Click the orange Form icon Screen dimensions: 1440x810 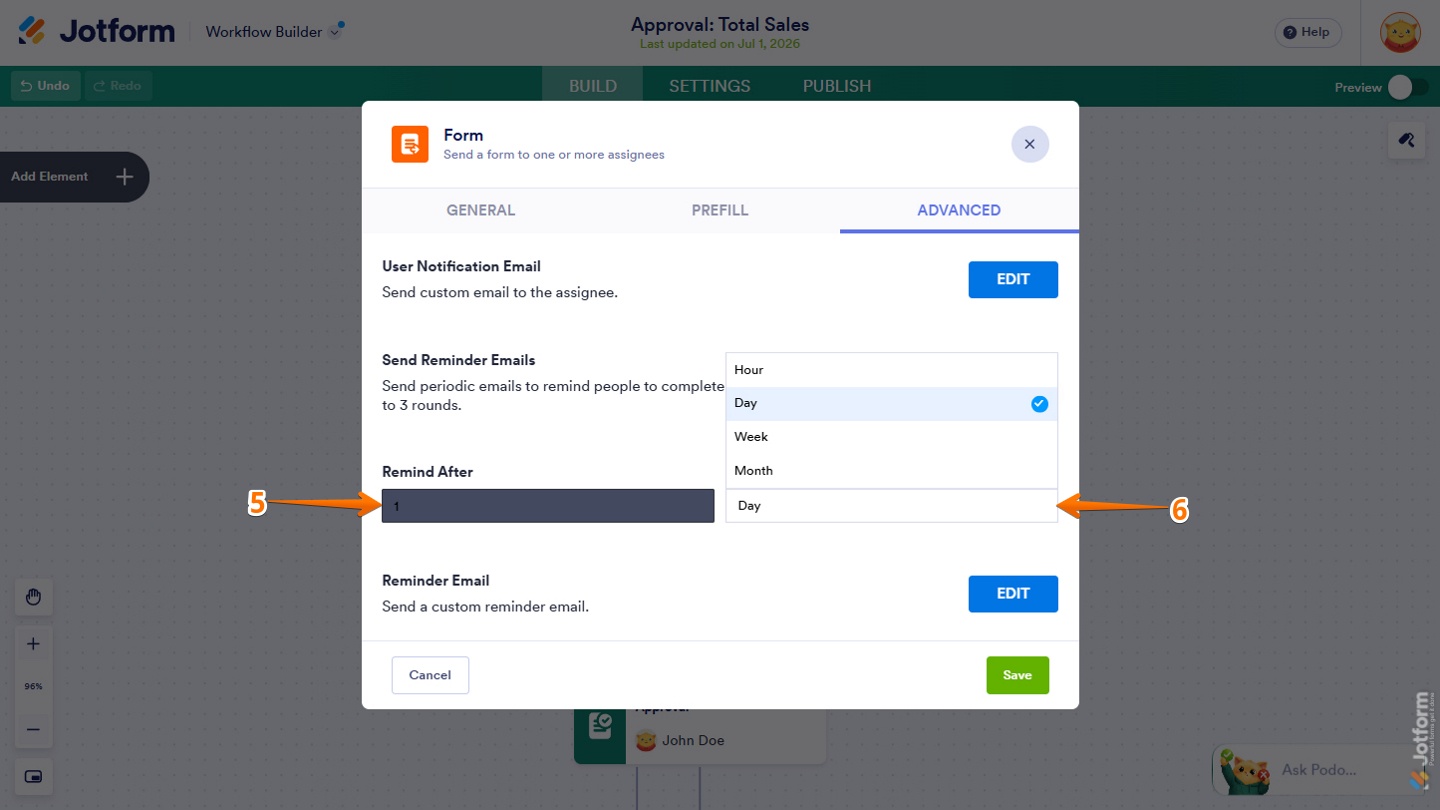pyautogui.click(x=410, y=144)
